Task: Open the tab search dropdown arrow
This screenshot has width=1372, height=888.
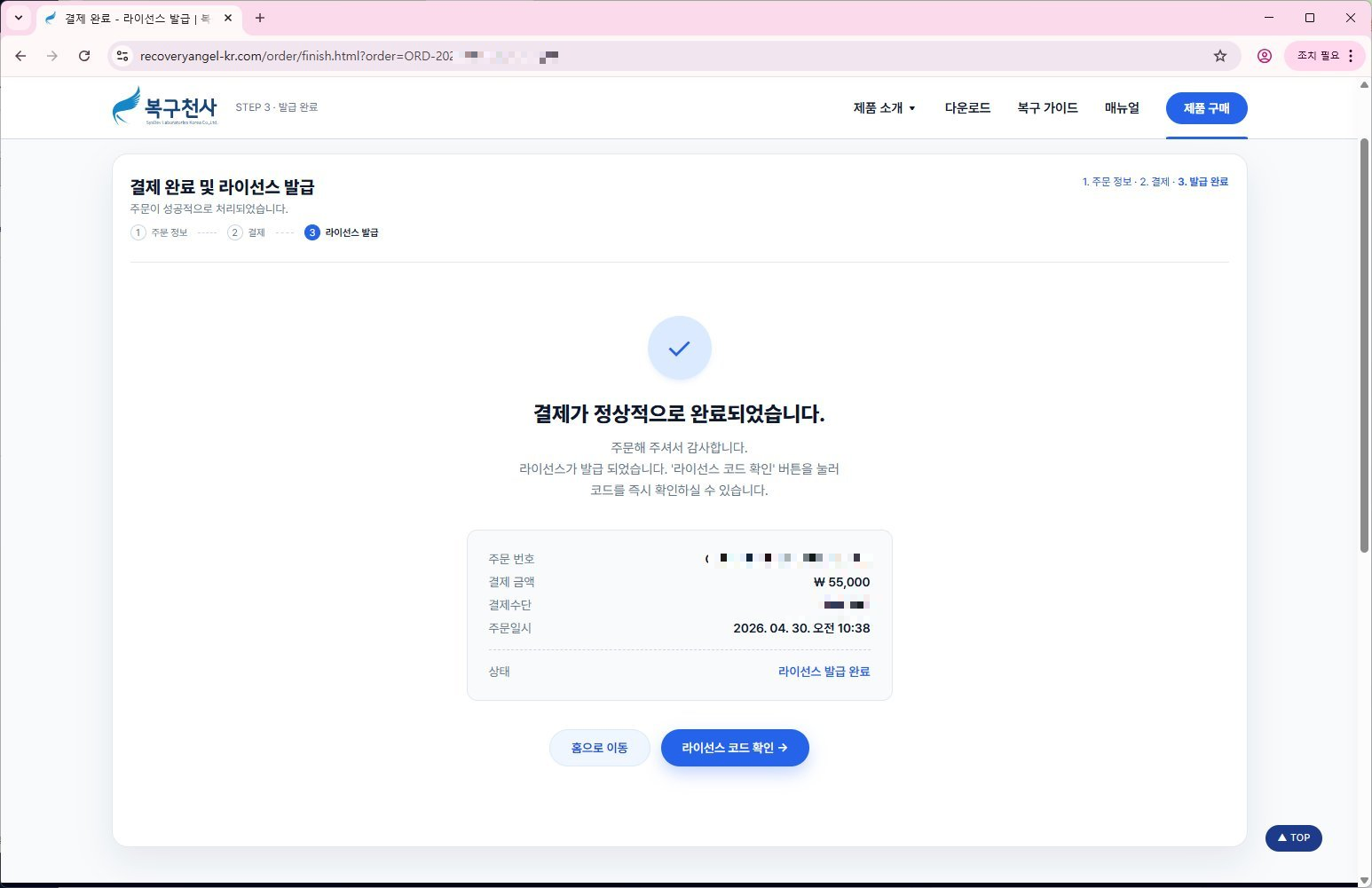Action: [x=18, y=18]
